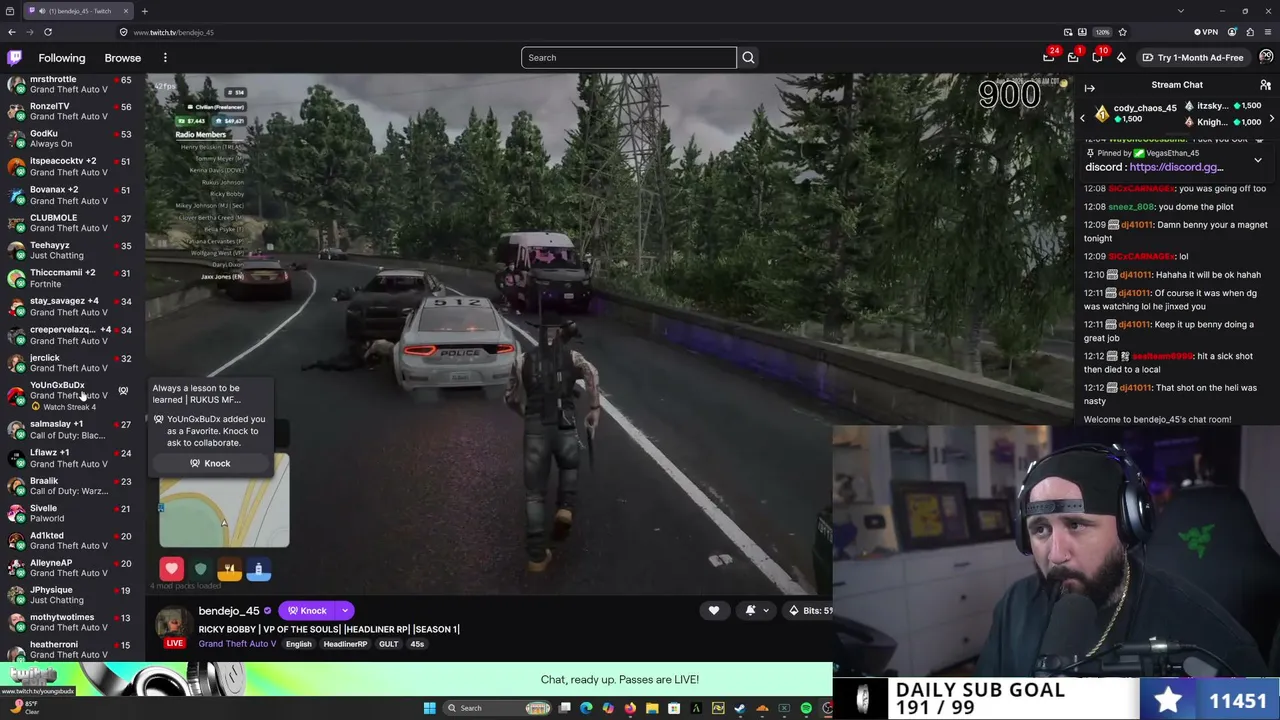The width and height of the screenshot is (1280, 720).
Task: Open the Following page
Action: point(62,58)
